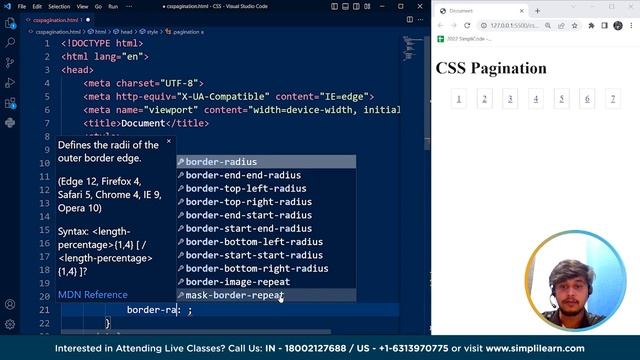Image resolution: width=640 pixels, height=360 pixels.
Task: Choose border-end-start-radius suggestion
Action: click(x=266, y=215)
